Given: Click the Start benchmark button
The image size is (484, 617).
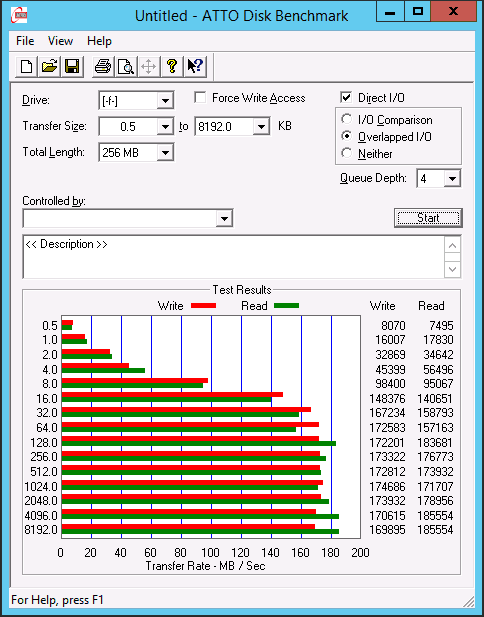Looking at the screenshot, I should click(x=428, y=218).
